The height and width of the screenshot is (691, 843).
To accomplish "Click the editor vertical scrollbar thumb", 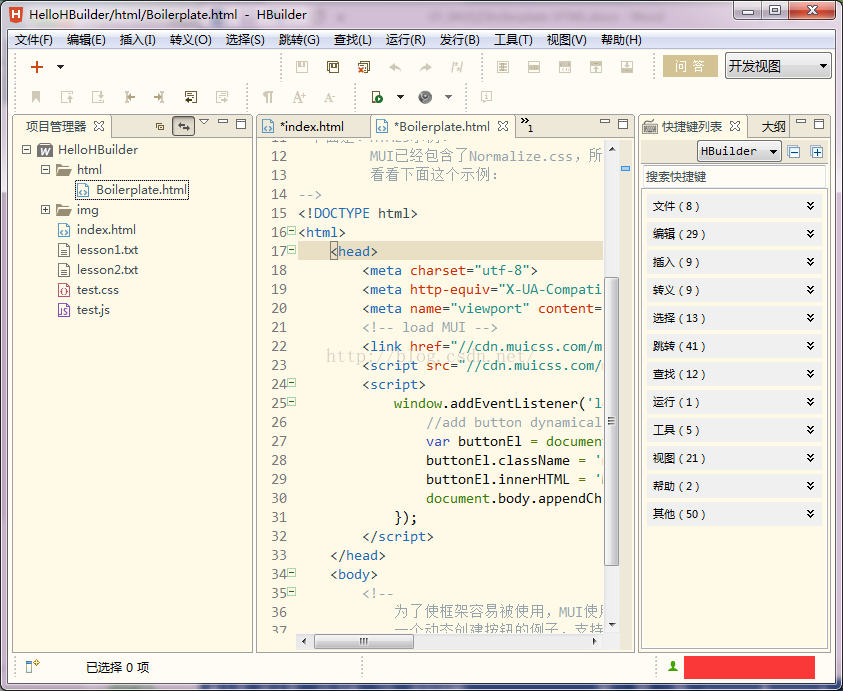I will pyautogui.click(x=611, y=421).
